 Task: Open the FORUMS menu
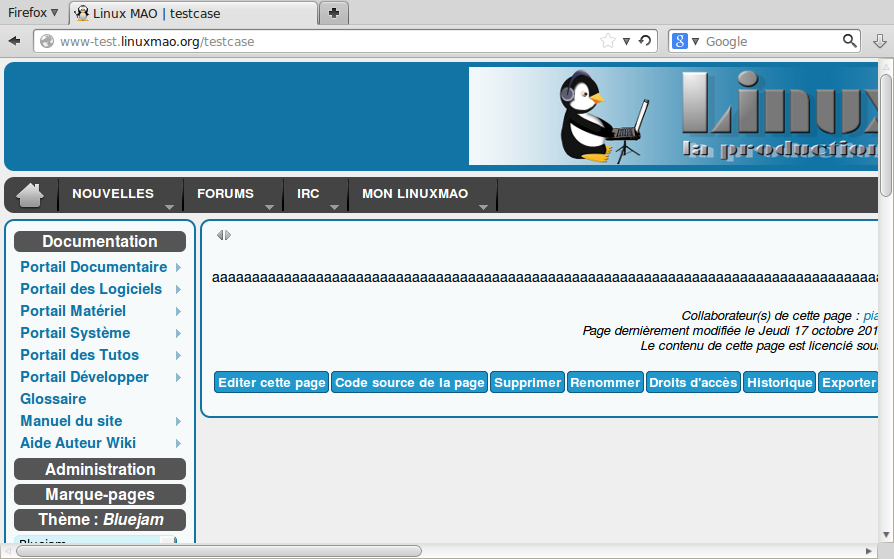click(x=225, y=193)
